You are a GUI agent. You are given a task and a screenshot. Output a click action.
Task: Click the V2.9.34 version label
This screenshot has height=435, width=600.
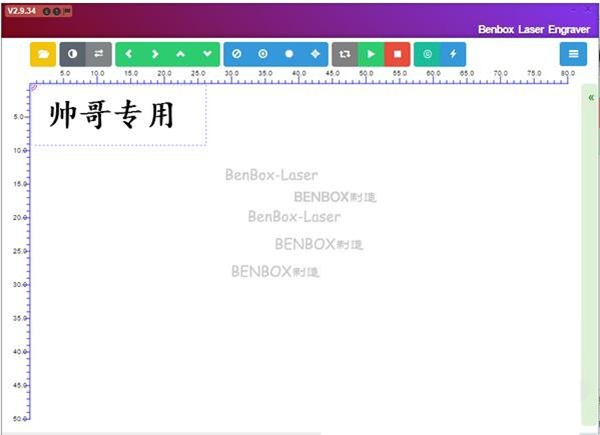(21, 11)
